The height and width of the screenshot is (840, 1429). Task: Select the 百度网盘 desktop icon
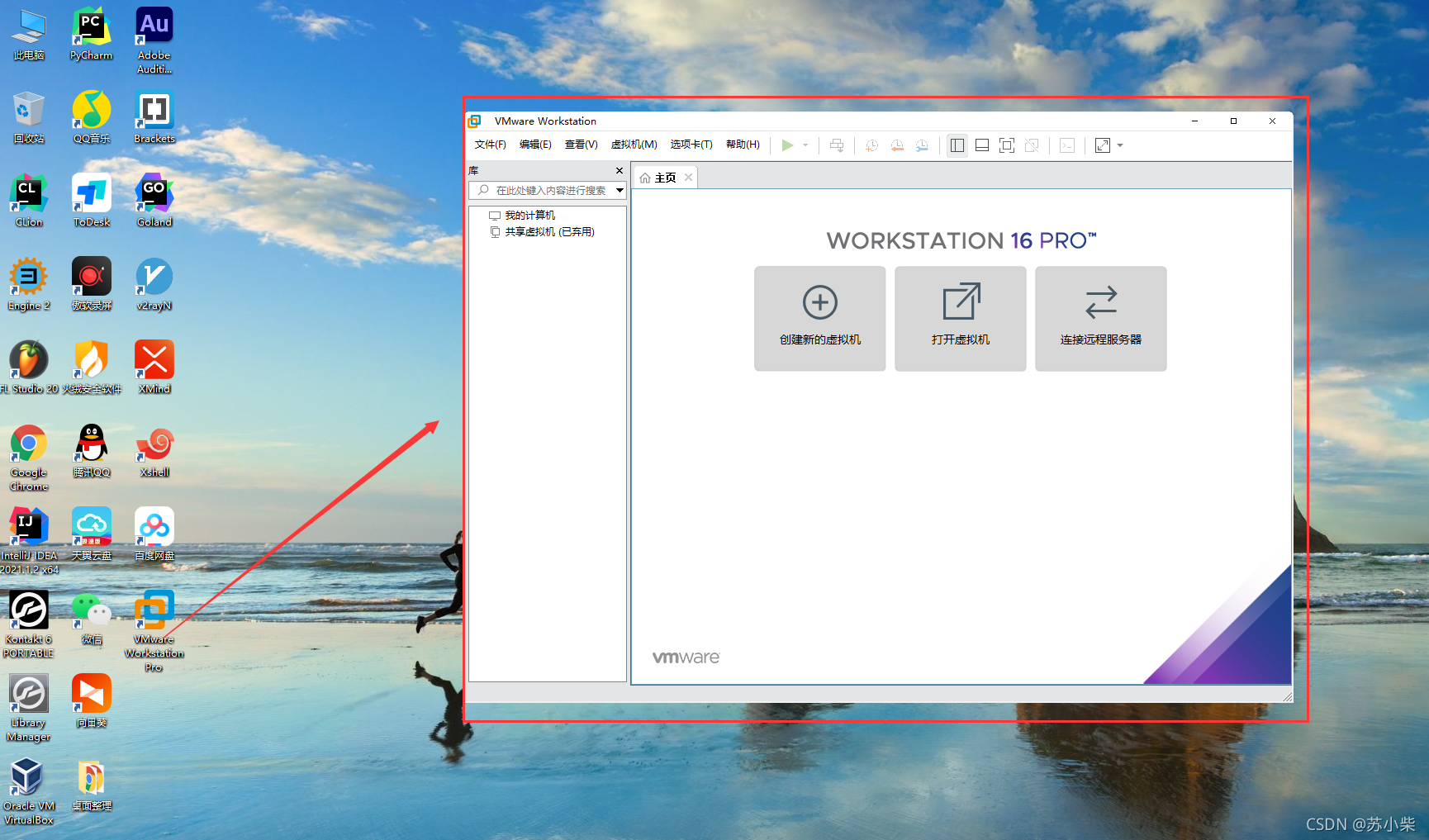pos(154,535)
